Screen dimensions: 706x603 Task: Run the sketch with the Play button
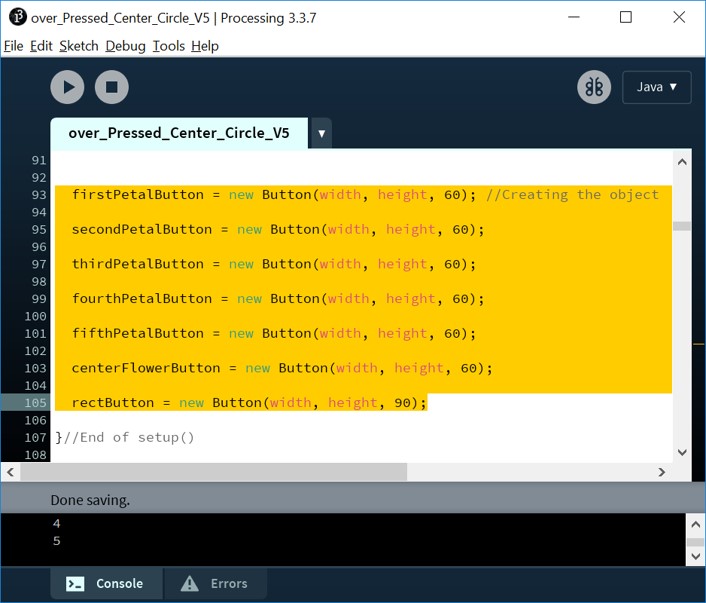67,87
